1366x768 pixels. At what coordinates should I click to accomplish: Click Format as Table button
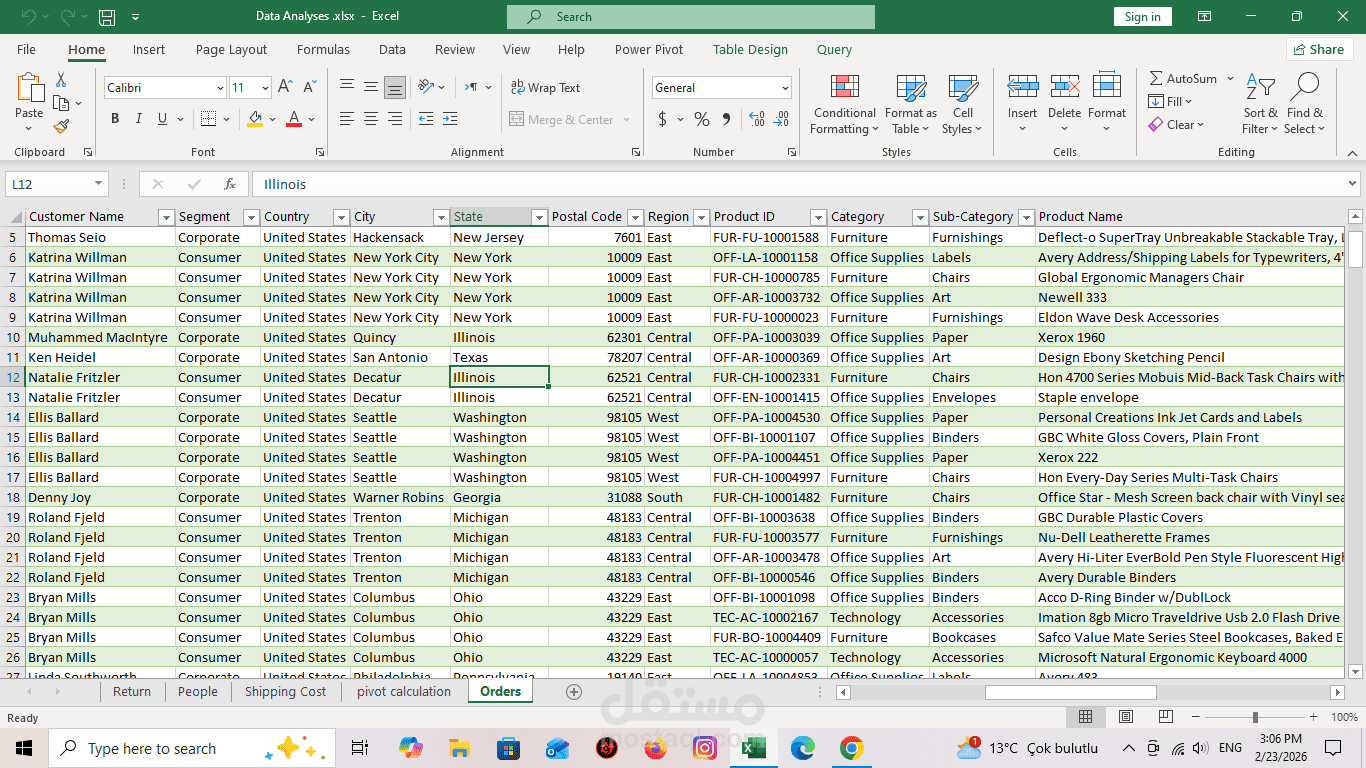[x=911, y=105]
